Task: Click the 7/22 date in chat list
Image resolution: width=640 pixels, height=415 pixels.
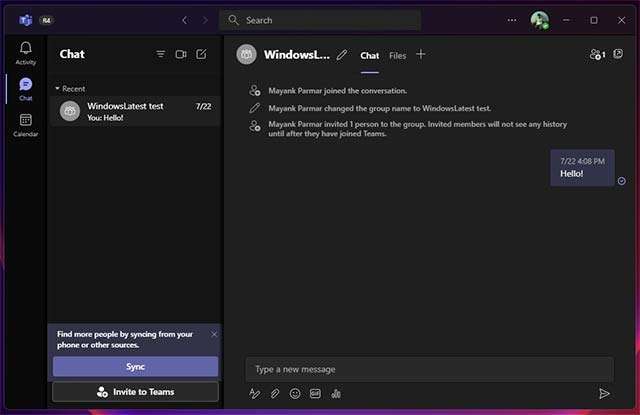Action: (203, 107)
